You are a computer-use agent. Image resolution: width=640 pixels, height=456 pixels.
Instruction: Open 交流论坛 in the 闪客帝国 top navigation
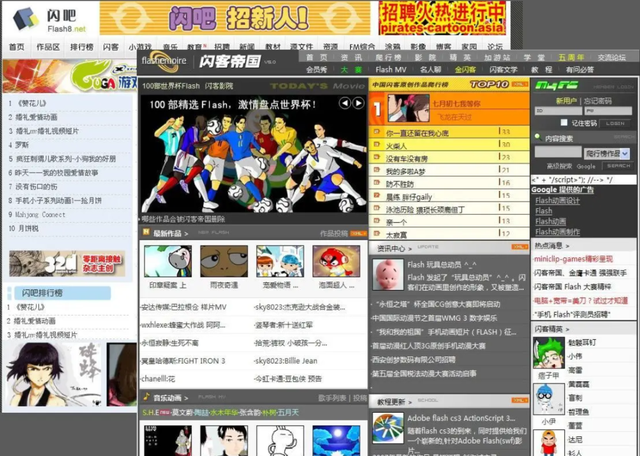tap(611, 57)
